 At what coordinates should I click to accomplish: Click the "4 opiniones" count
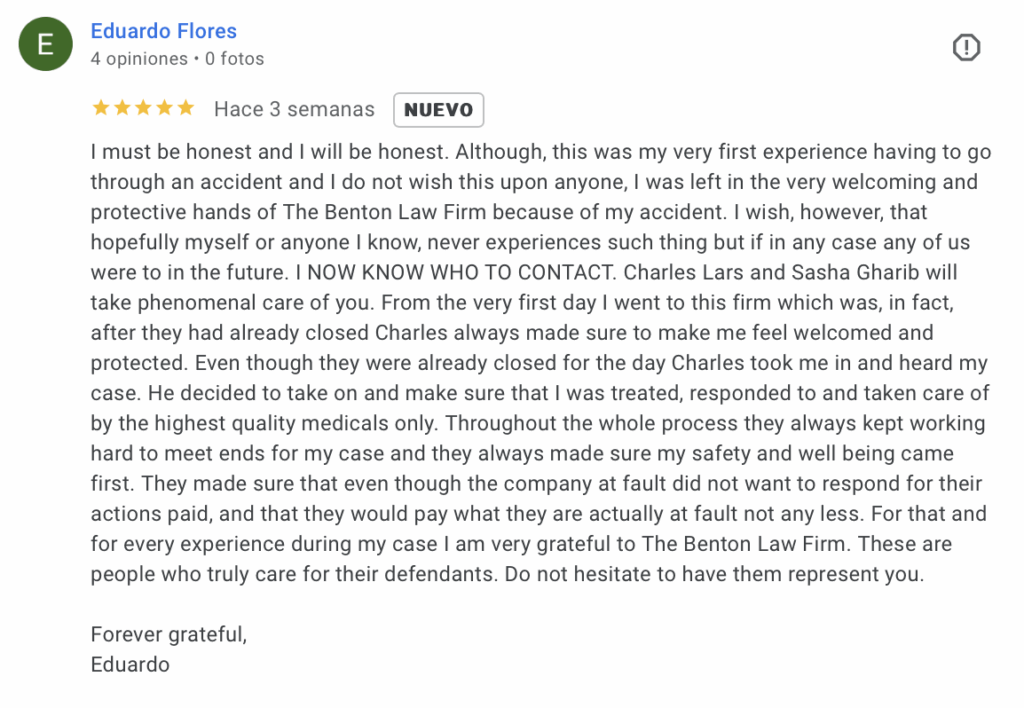point(139,59)
